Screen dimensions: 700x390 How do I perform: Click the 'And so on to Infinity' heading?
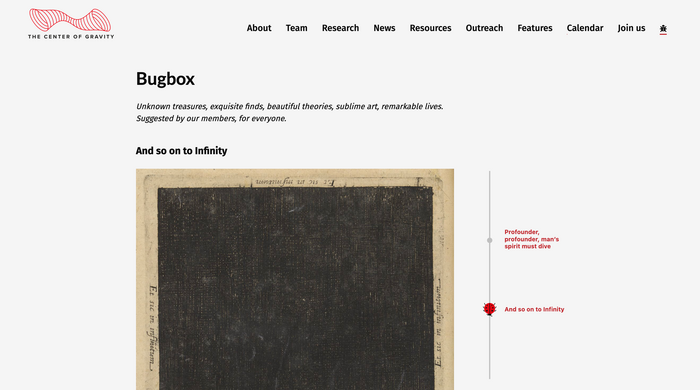click(x=181, y=151)
